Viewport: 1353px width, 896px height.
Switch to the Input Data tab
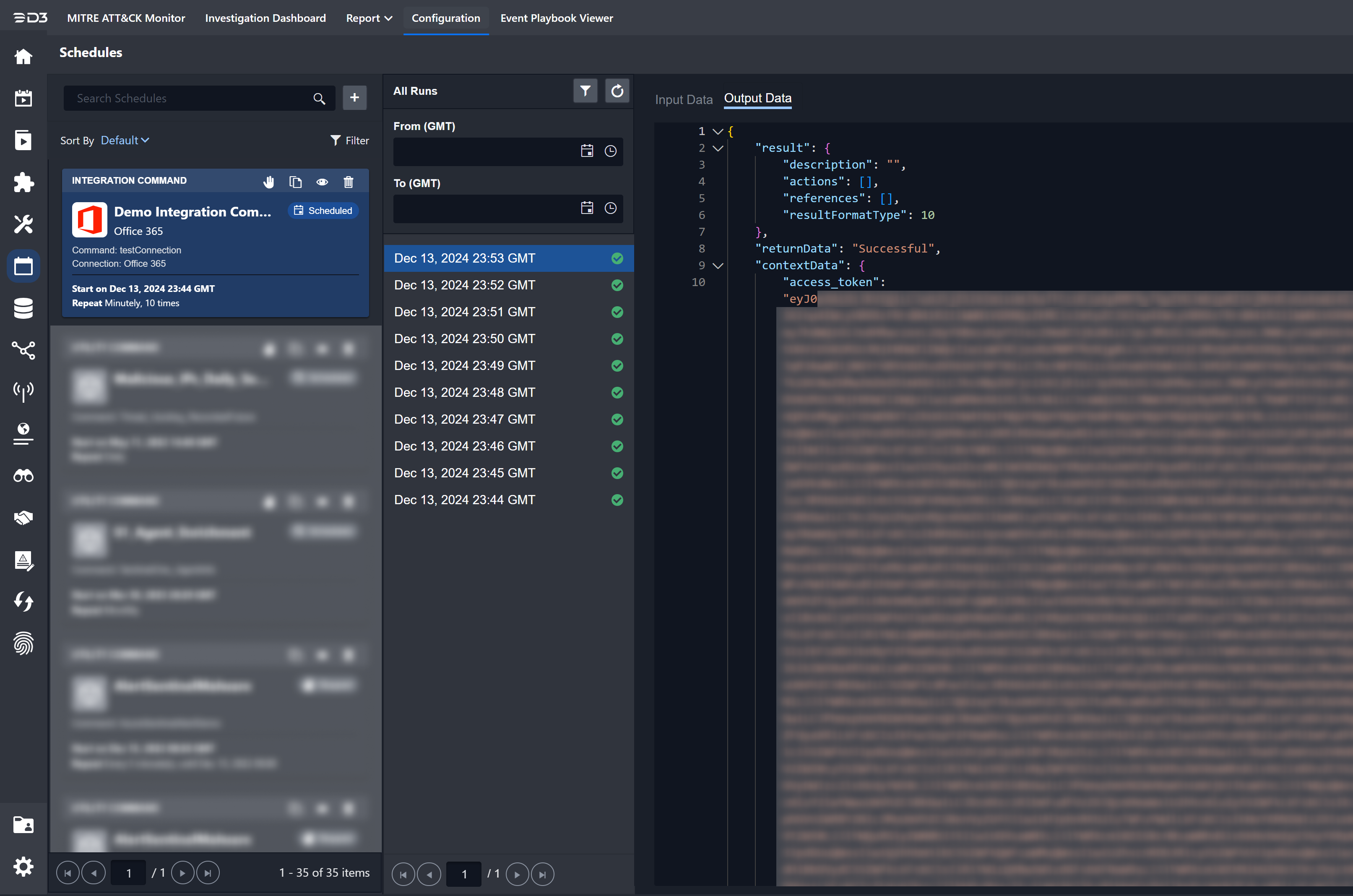(x=683, y=99)
